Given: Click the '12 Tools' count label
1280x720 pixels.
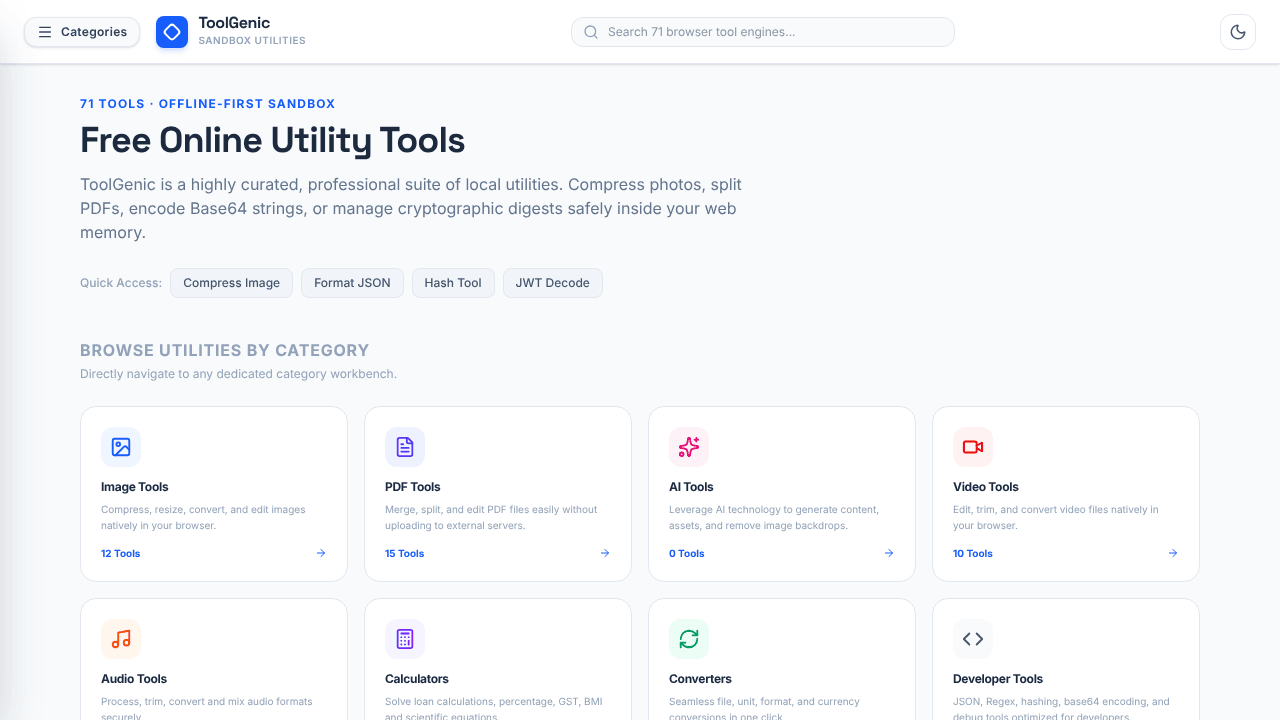Looking at the screenshot, I should (x=121, y=553).
